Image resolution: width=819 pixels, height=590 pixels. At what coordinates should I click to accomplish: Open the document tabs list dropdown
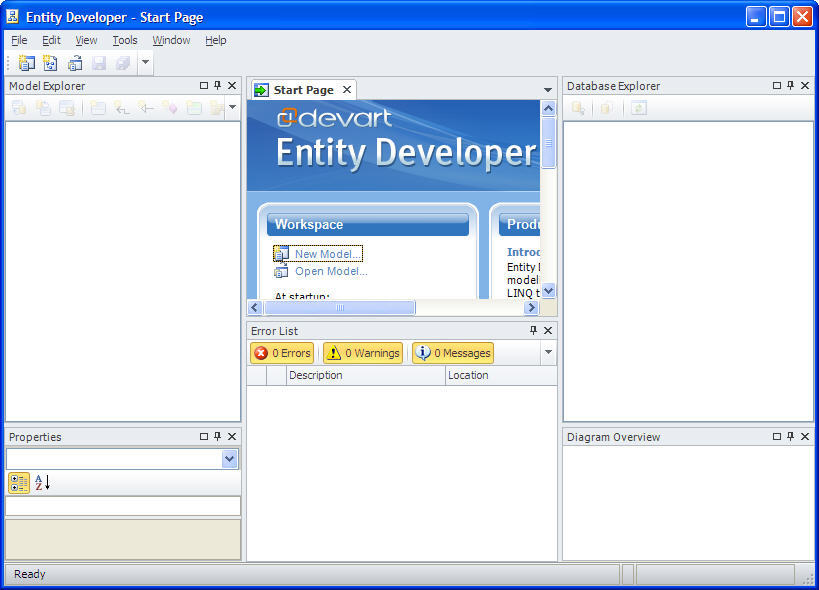[547, 90]
